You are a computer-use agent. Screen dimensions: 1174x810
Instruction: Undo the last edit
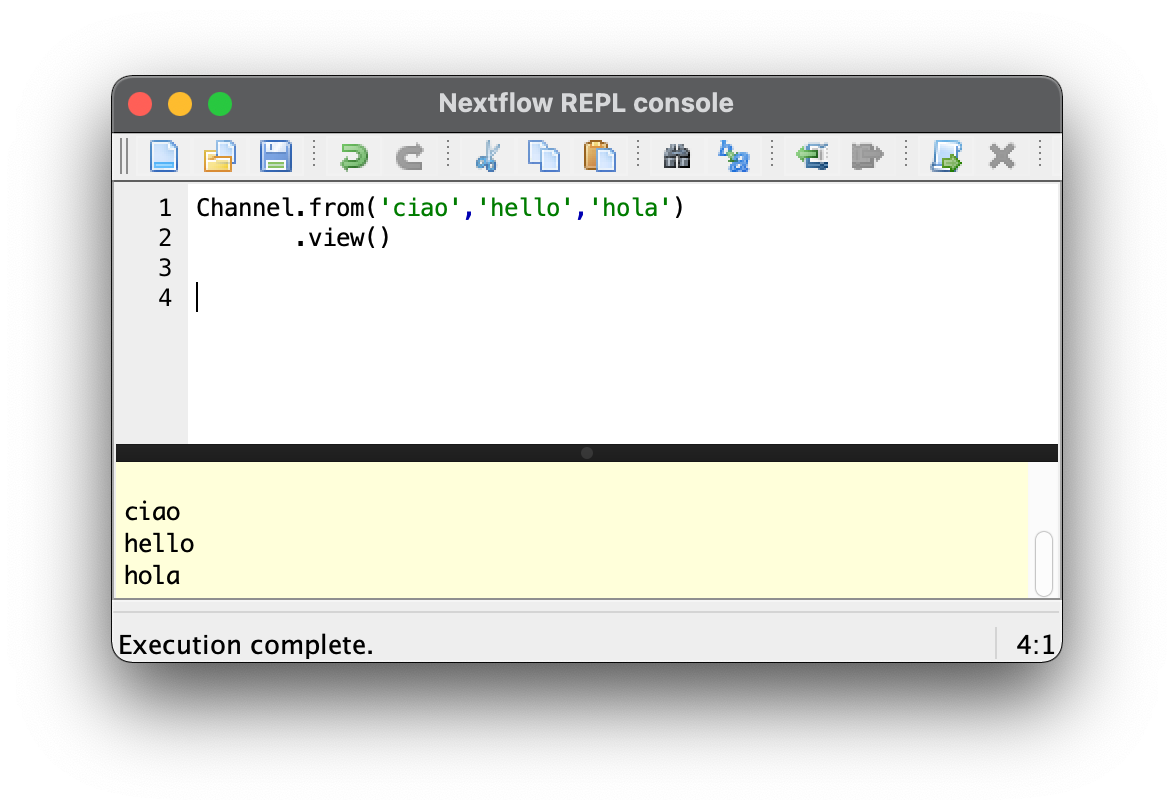352,156
